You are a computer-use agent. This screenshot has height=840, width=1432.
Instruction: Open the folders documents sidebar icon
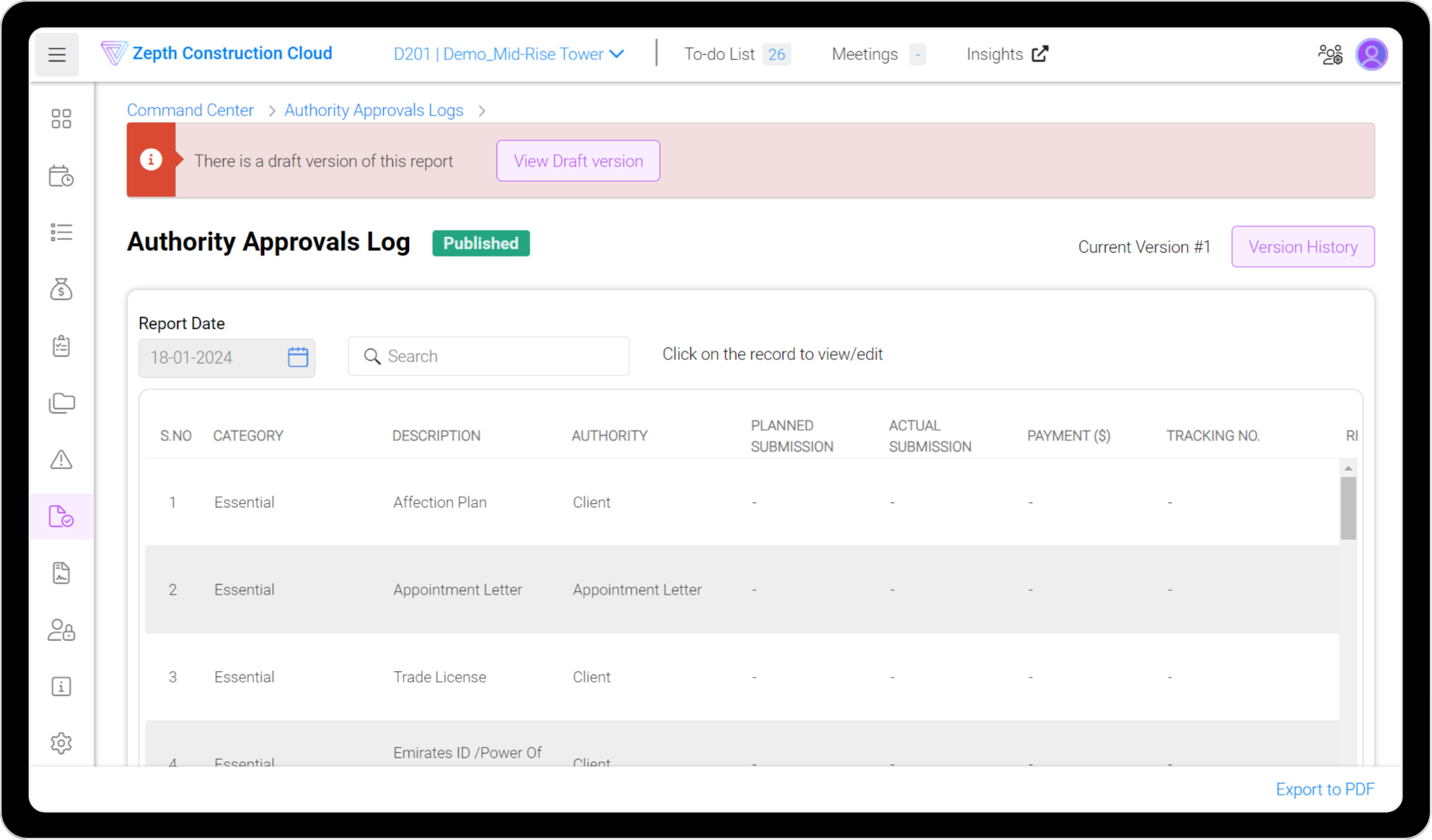point(61,403)
